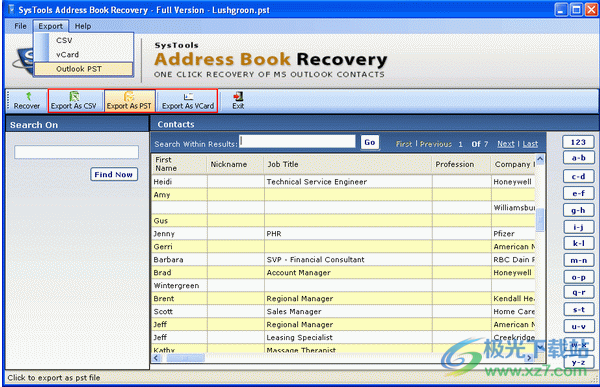Click Sales Manager job title cell

tap(348, 312)
